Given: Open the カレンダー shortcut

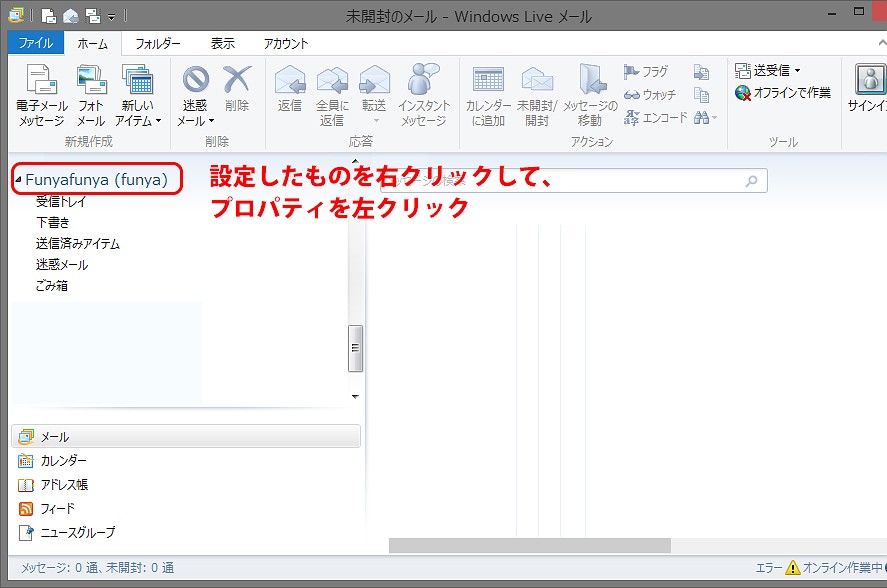Looking at the screenshot, I should tap(52, 461).
